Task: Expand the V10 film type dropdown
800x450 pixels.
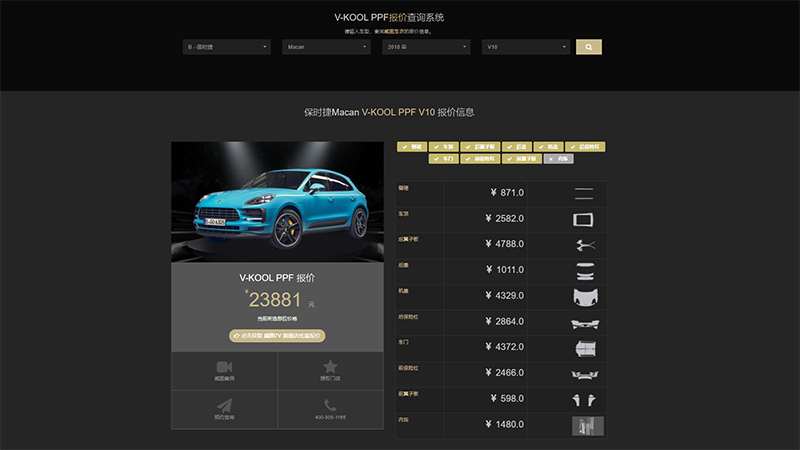Action: point(525,47)
